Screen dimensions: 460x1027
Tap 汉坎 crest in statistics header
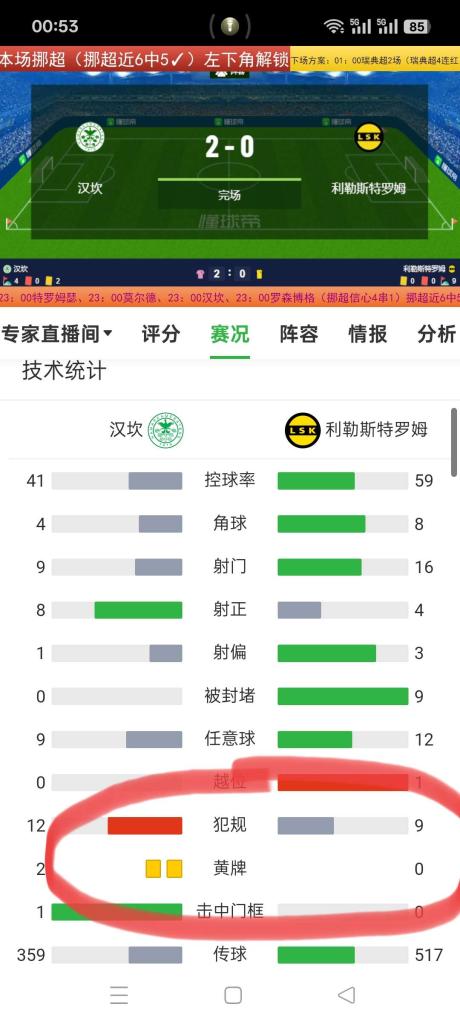[166, 430]
